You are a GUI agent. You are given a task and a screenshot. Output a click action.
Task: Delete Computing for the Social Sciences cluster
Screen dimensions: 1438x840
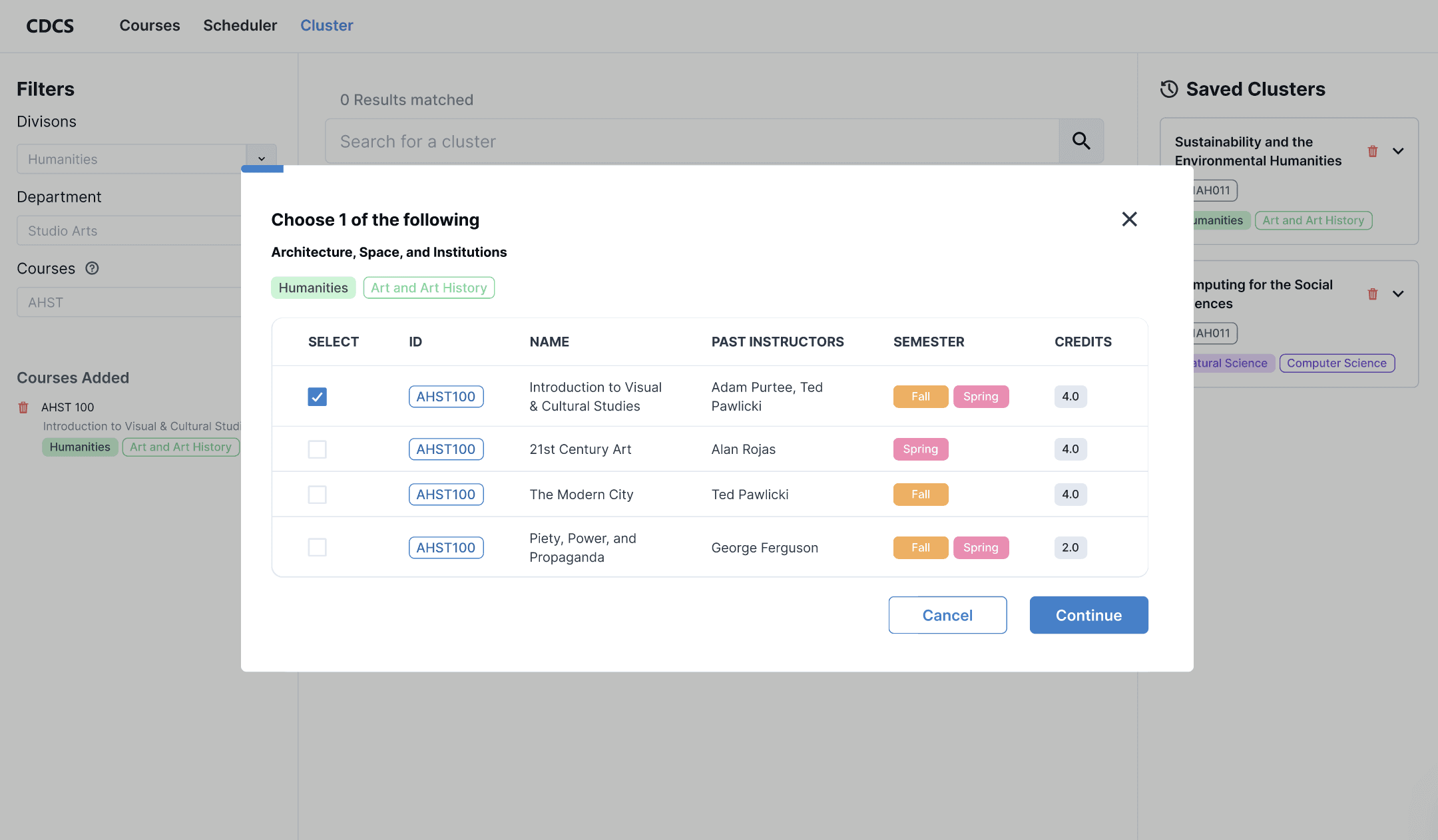pos(1372,294)
